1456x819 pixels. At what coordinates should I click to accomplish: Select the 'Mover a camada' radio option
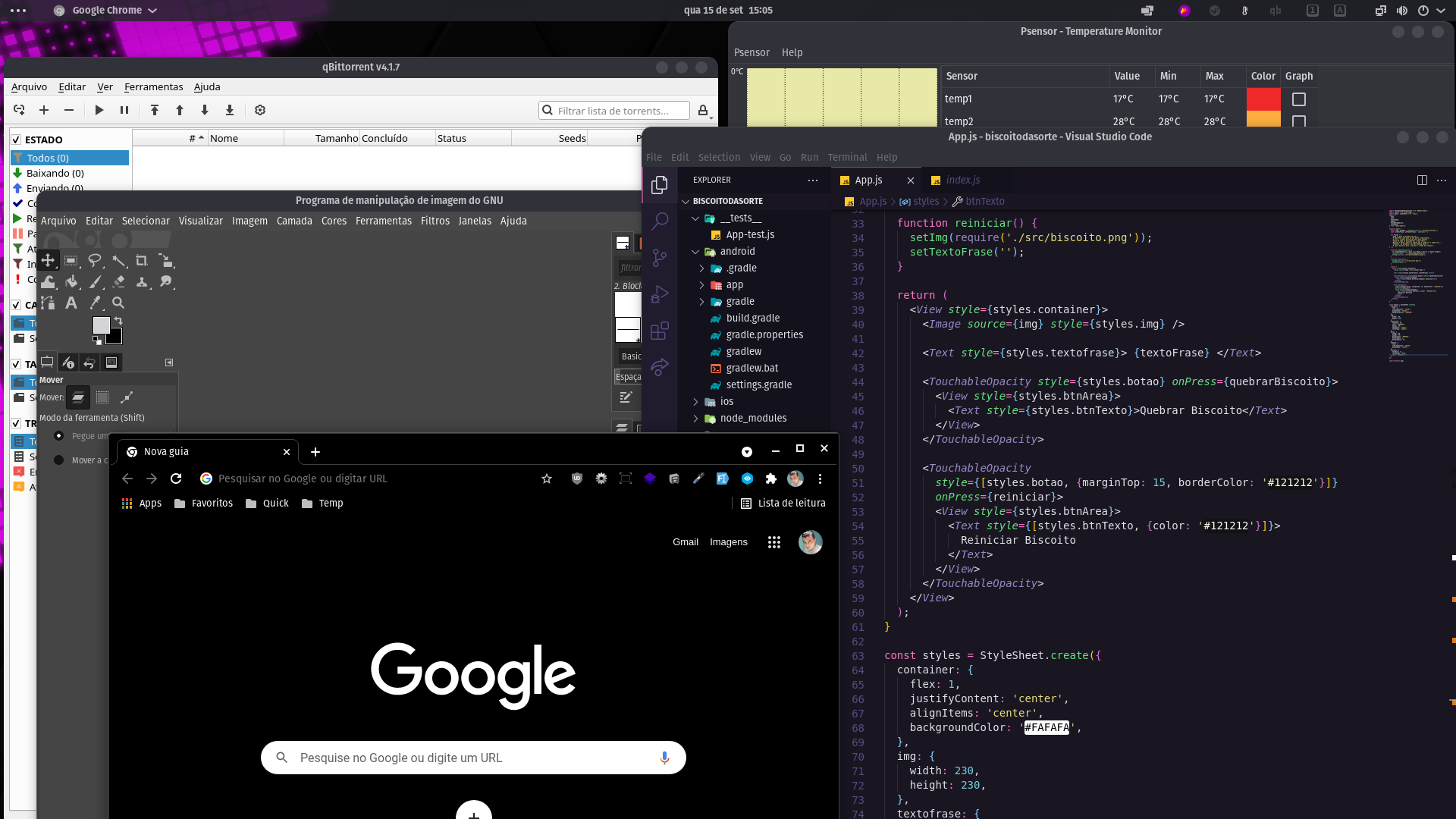coord(59,460)
